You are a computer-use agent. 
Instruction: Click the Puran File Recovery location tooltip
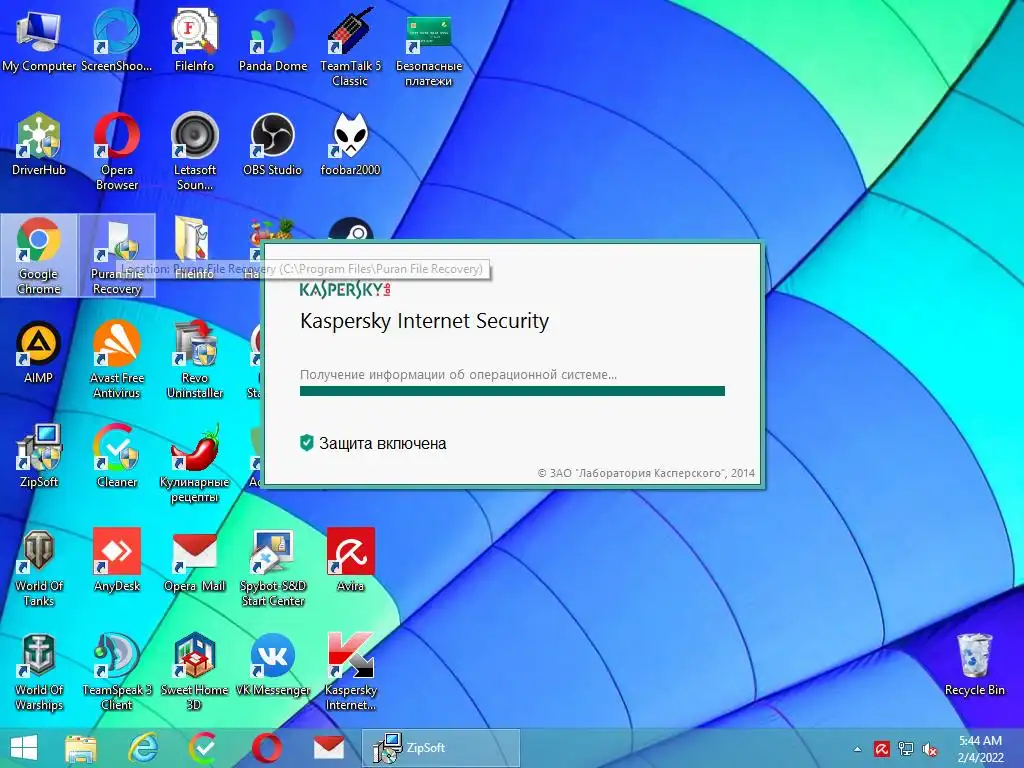[303, 269]
